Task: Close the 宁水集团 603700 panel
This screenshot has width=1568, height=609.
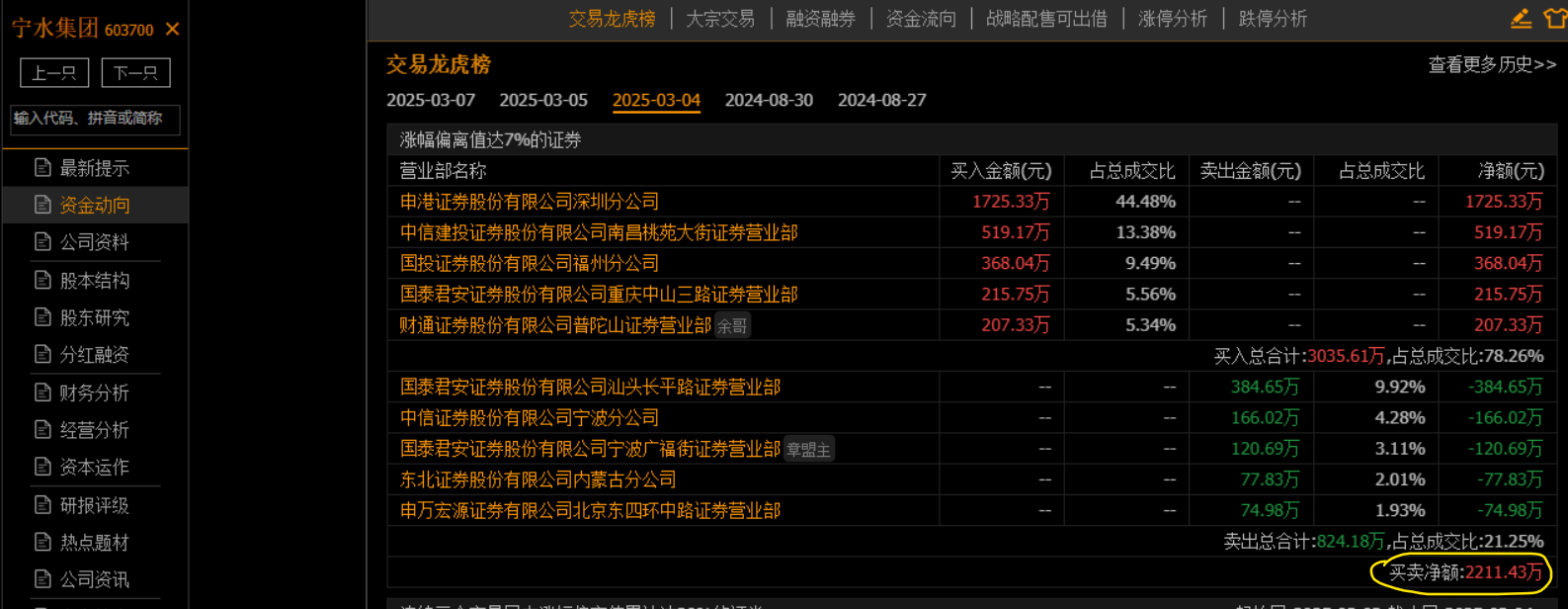Action: pos(173,30)
